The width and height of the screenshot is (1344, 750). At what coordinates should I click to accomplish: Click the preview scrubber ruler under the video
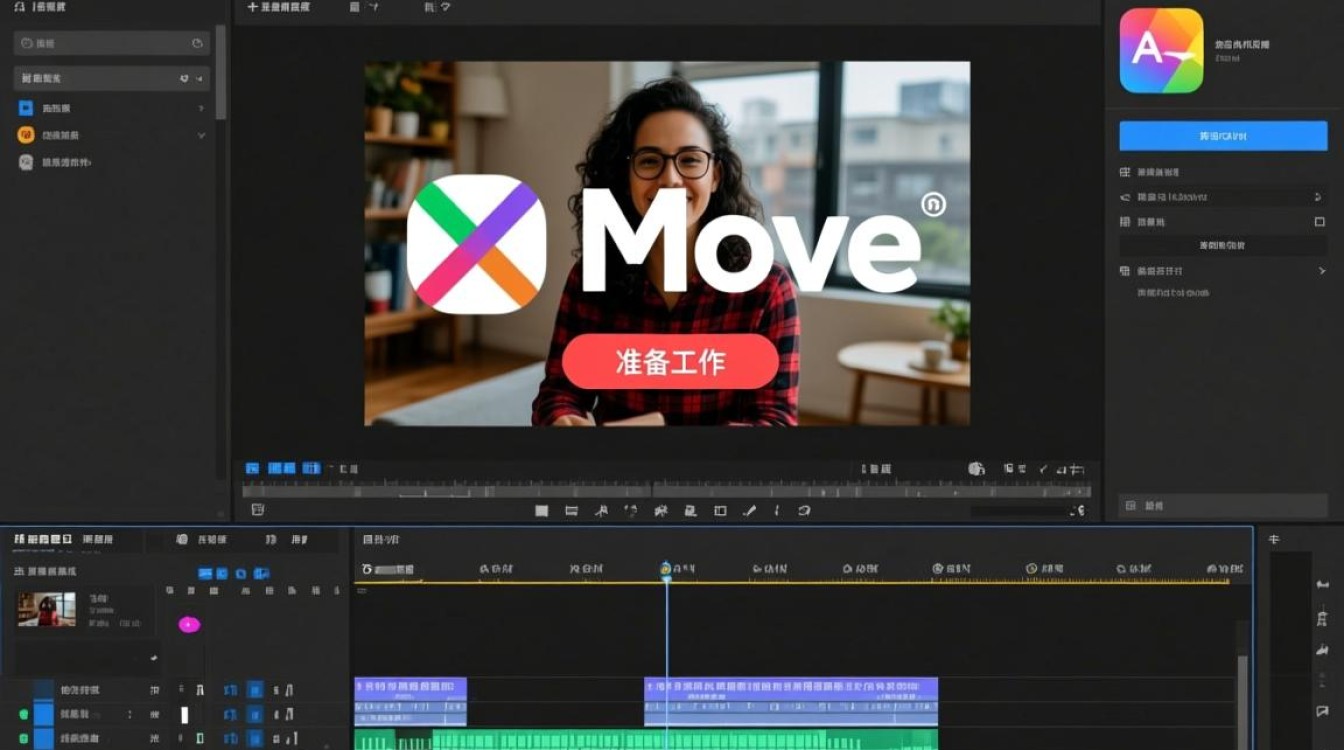pyautogui.click(x=666, y=490)
